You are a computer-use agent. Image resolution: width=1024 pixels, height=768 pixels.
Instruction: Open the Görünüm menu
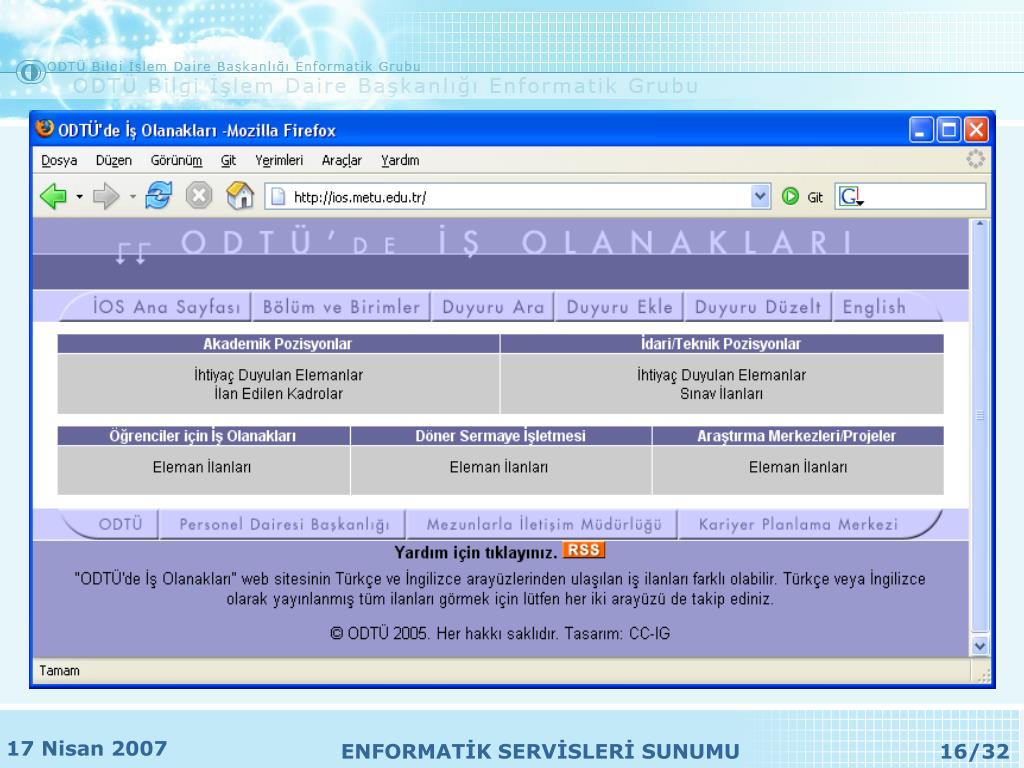click(176, 161)
